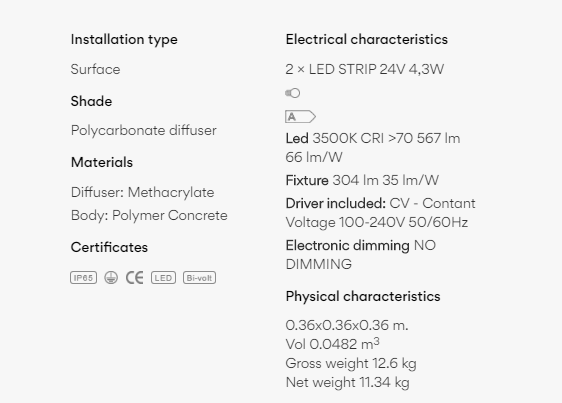
Task: Click the Gross weight 12.6 kg line
Action: 351,364
